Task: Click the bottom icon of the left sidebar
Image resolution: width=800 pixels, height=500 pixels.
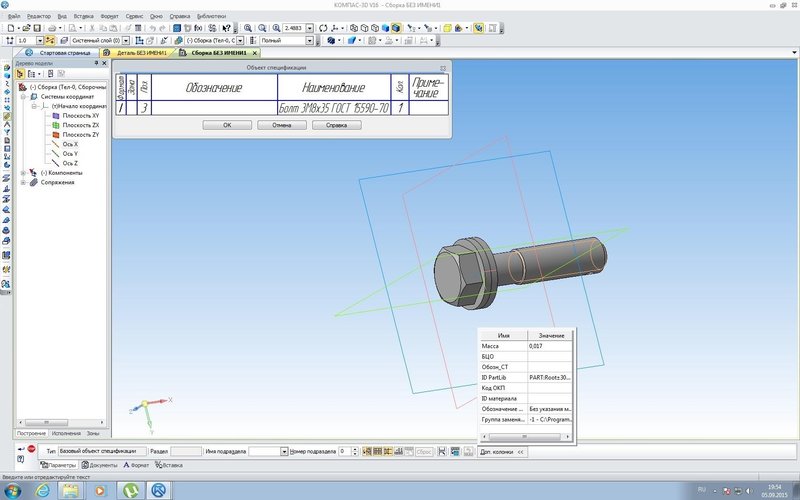Action: coord(6,284)
